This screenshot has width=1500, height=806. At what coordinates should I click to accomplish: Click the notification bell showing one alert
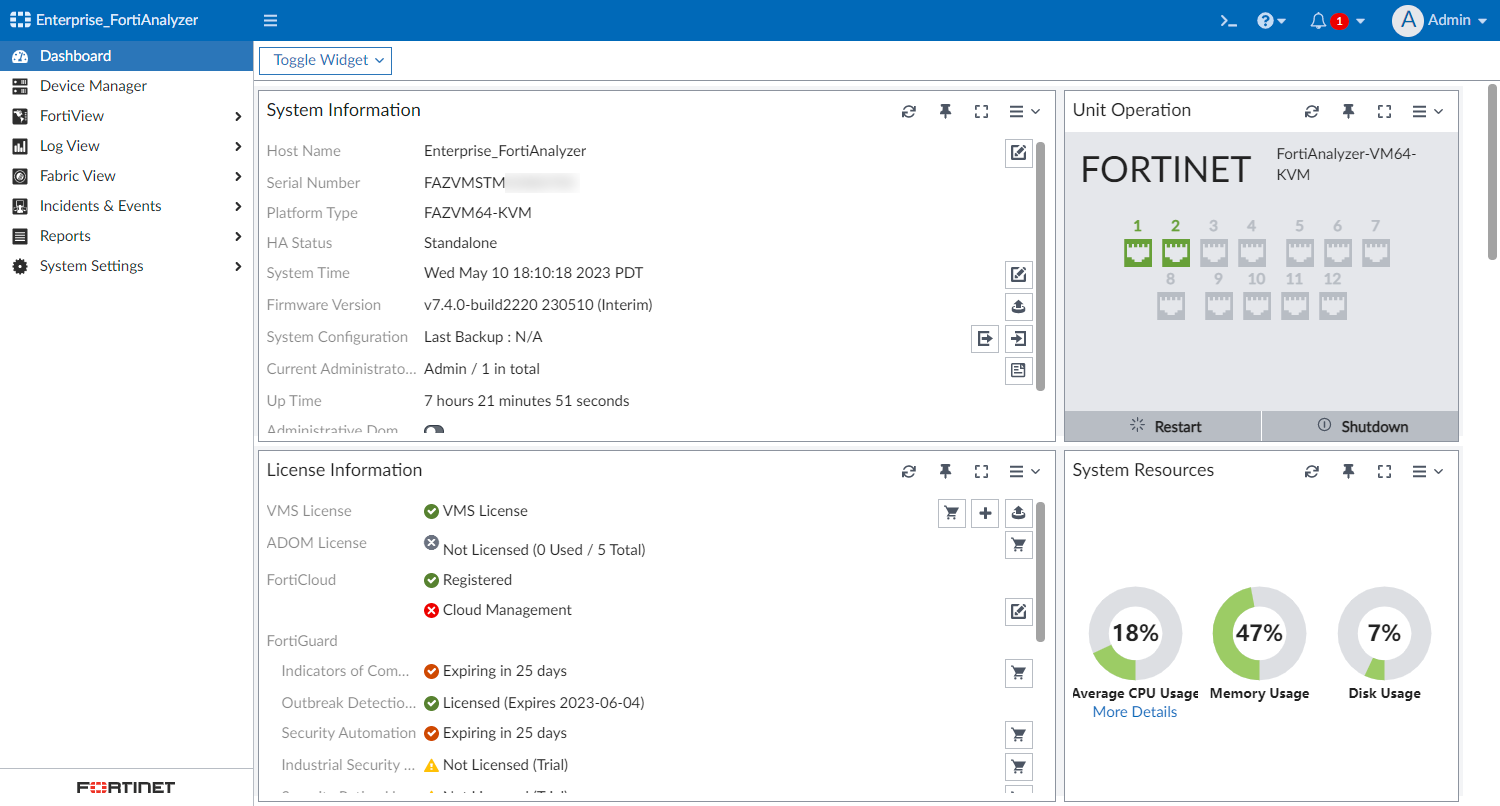pyautogui.click(x=1318, y=20)
